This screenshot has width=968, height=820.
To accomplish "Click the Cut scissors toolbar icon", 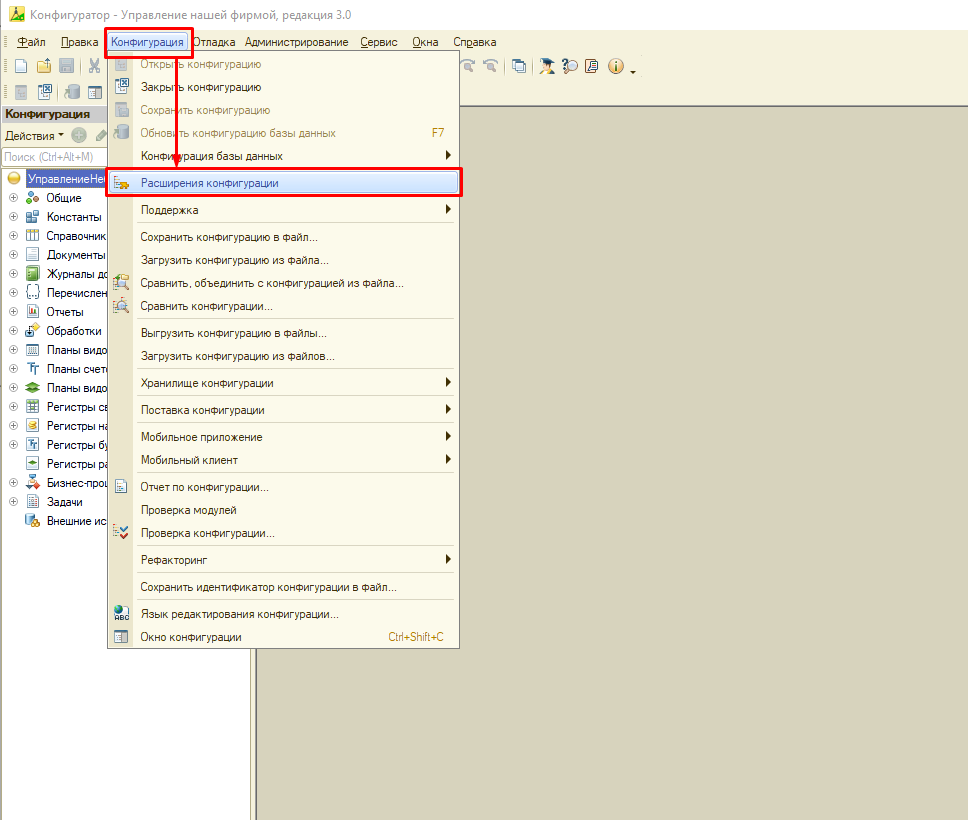I will click(94, 66).
